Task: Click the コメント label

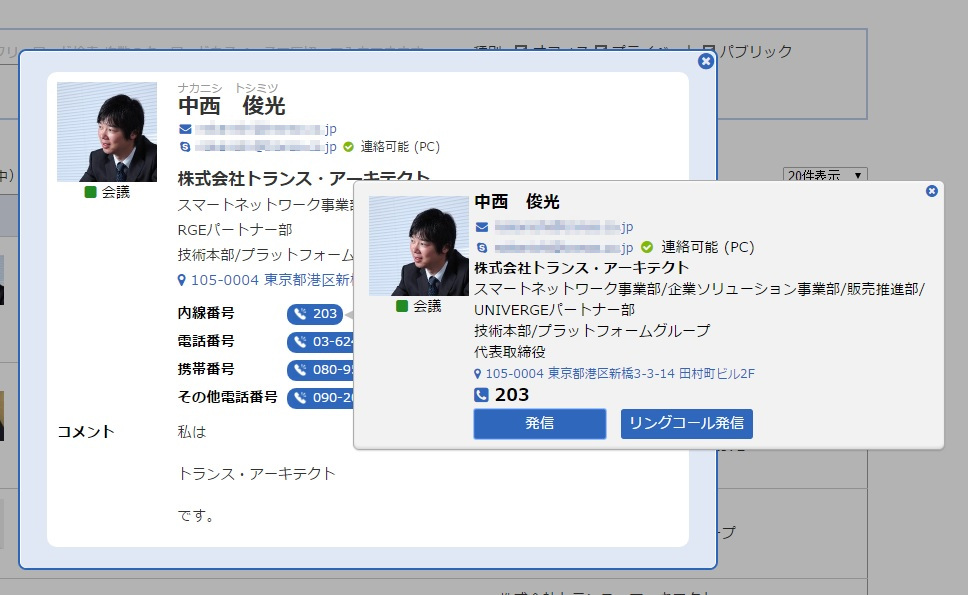Action: [x=86, y=431]
